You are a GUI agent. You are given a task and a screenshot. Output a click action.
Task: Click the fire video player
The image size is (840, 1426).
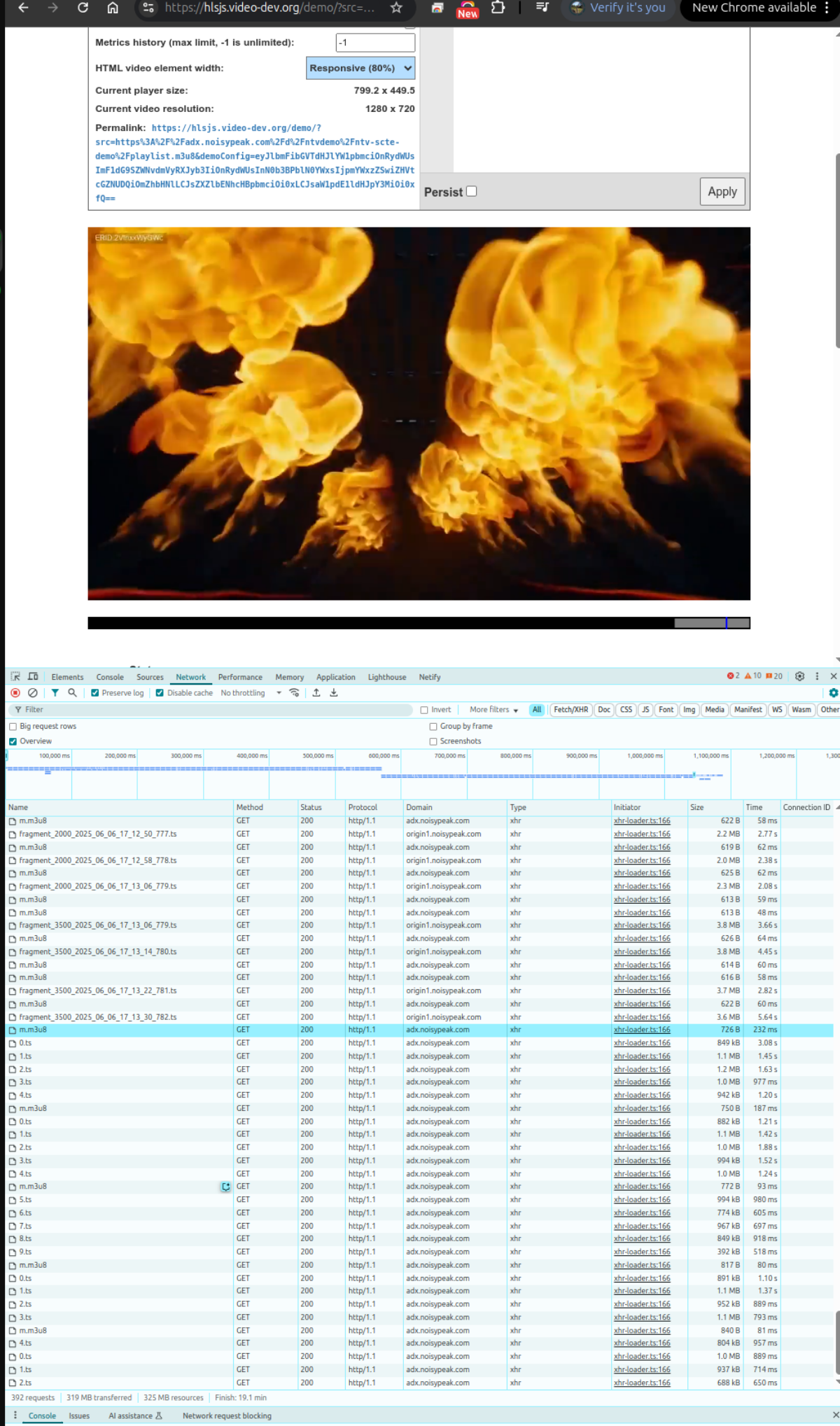[x=419, y=413]
